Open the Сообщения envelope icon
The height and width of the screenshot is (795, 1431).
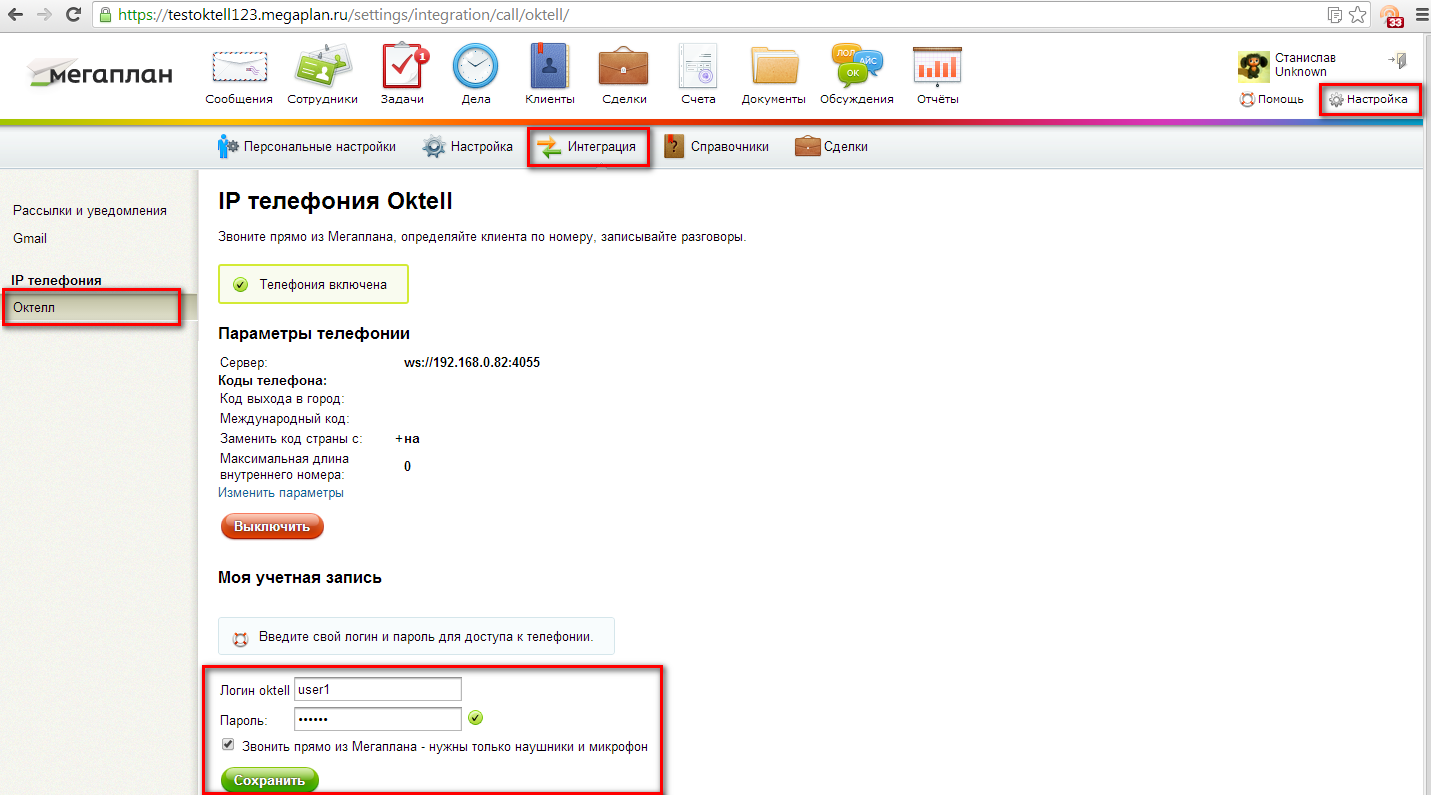(239, 67)
